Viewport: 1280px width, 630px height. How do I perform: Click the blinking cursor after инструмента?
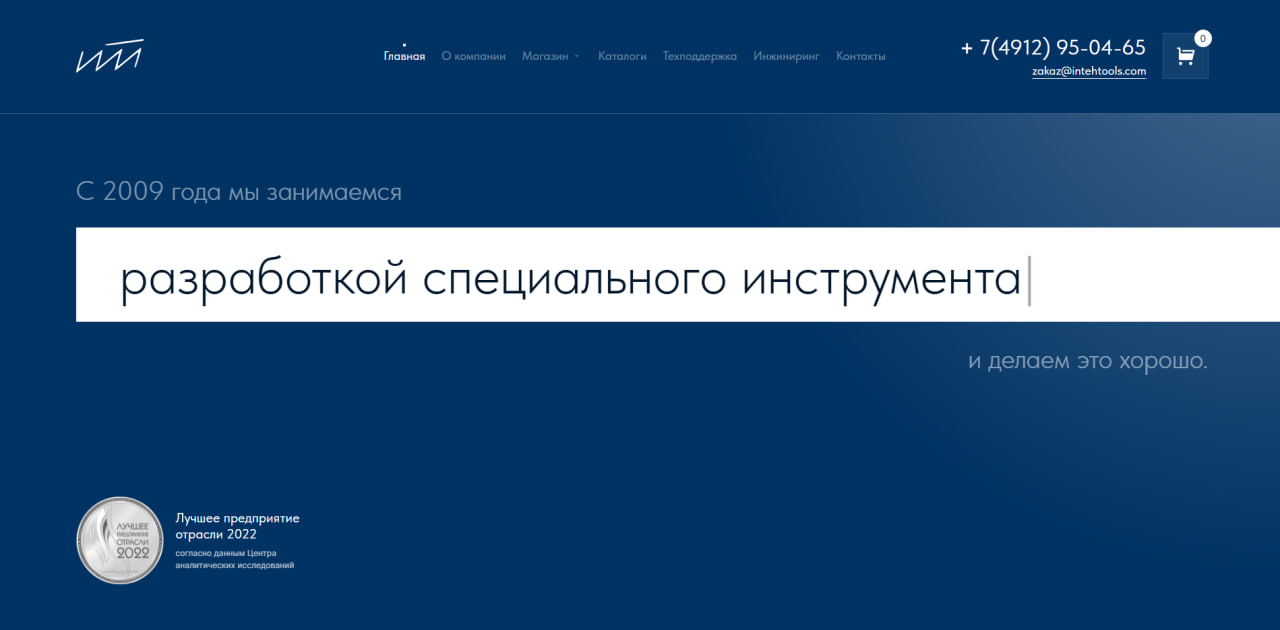[1029, 280]
